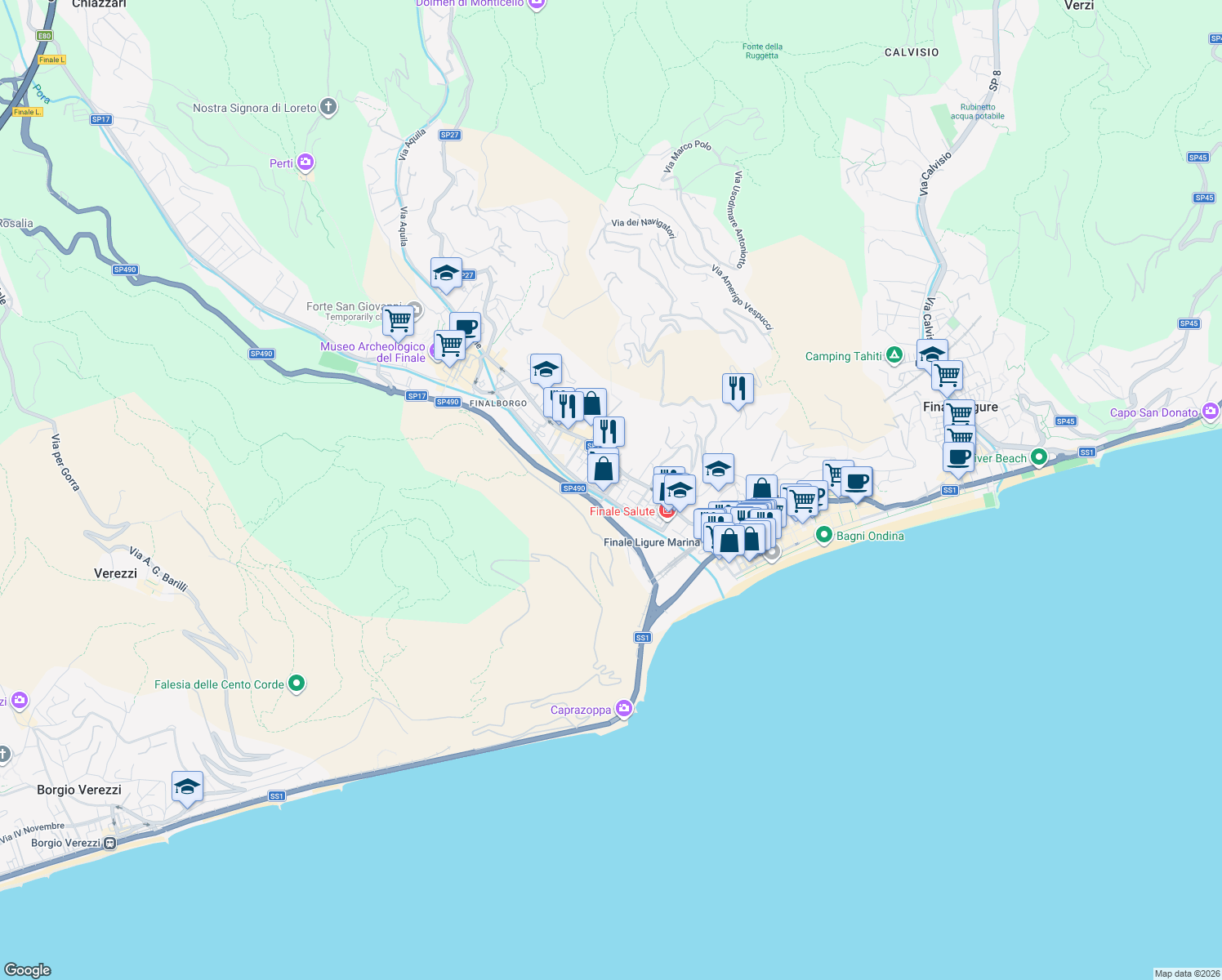Select the SS1 route shield near the coast
This screenshot has width=1222, height=980.
[642, 637]
